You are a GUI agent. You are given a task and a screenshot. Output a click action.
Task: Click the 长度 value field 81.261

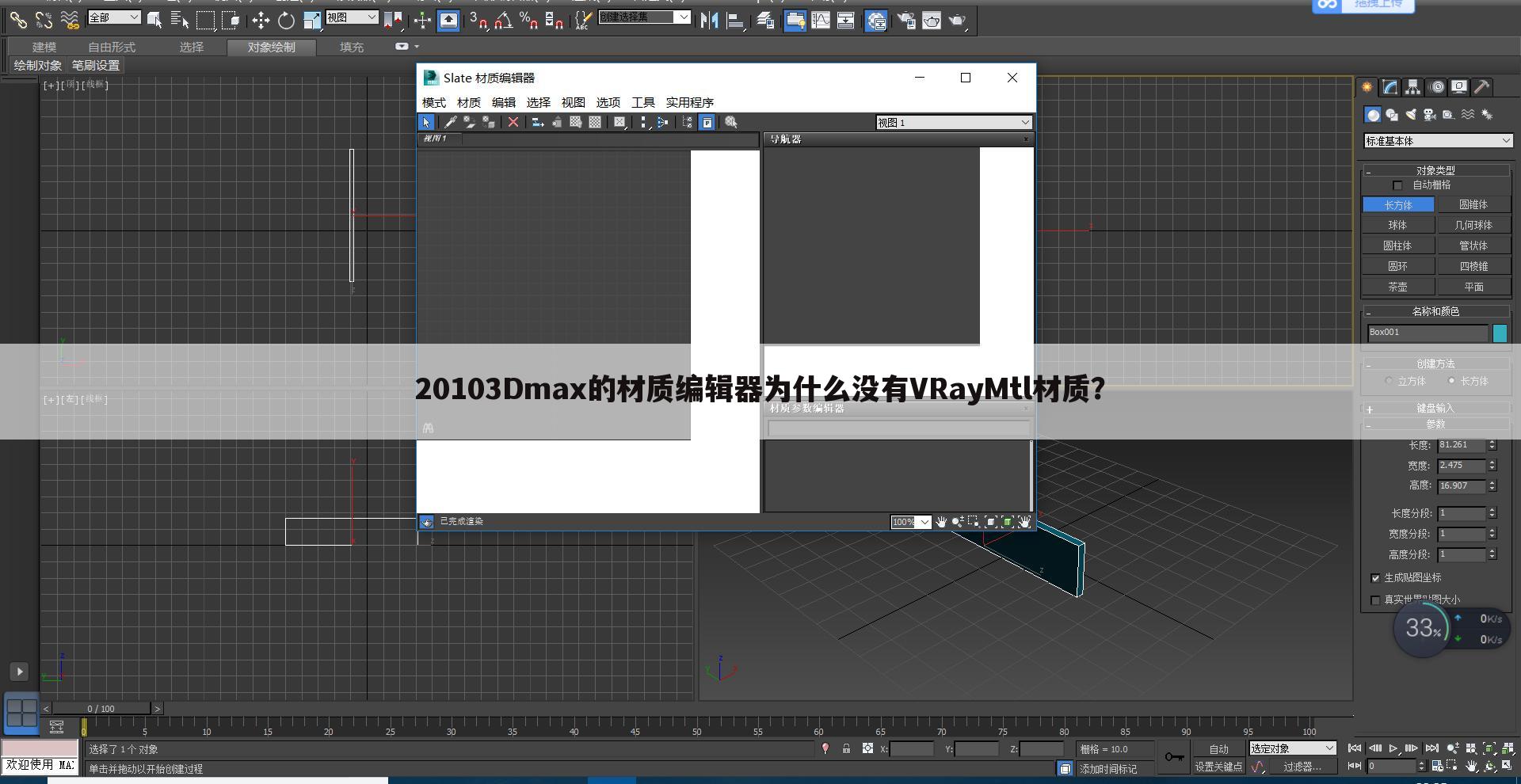click(1462, 445)
